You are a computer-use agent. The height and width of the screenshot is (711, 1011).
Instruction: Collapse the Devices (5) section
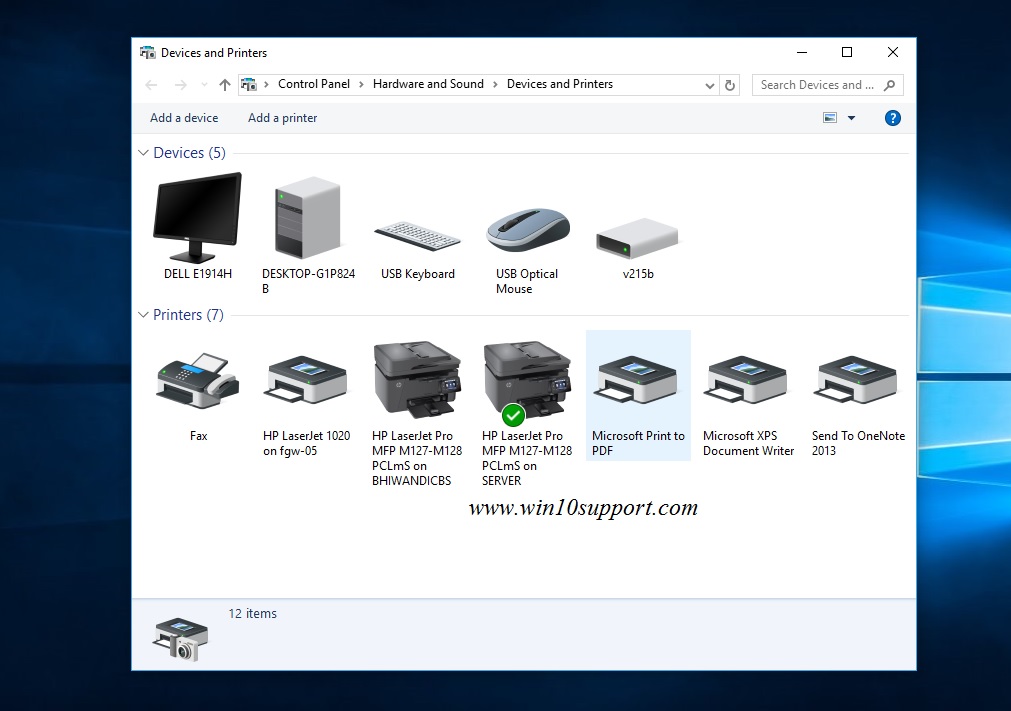(x=142, y=152)
